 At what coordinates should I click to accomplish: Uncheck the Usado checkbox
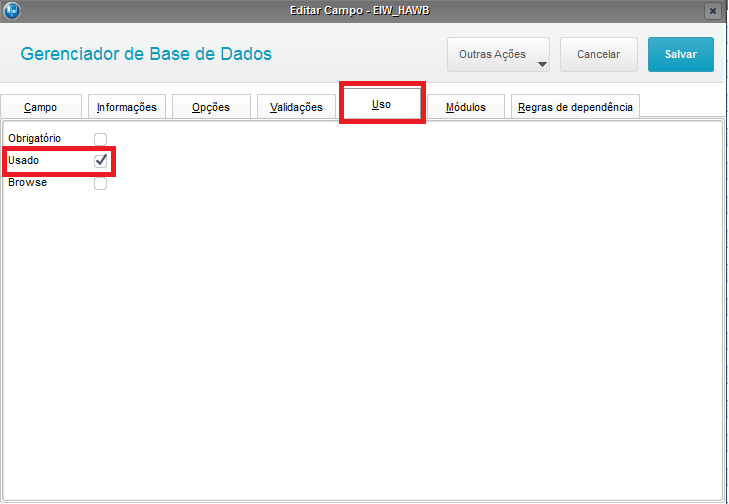pos(100,161)
